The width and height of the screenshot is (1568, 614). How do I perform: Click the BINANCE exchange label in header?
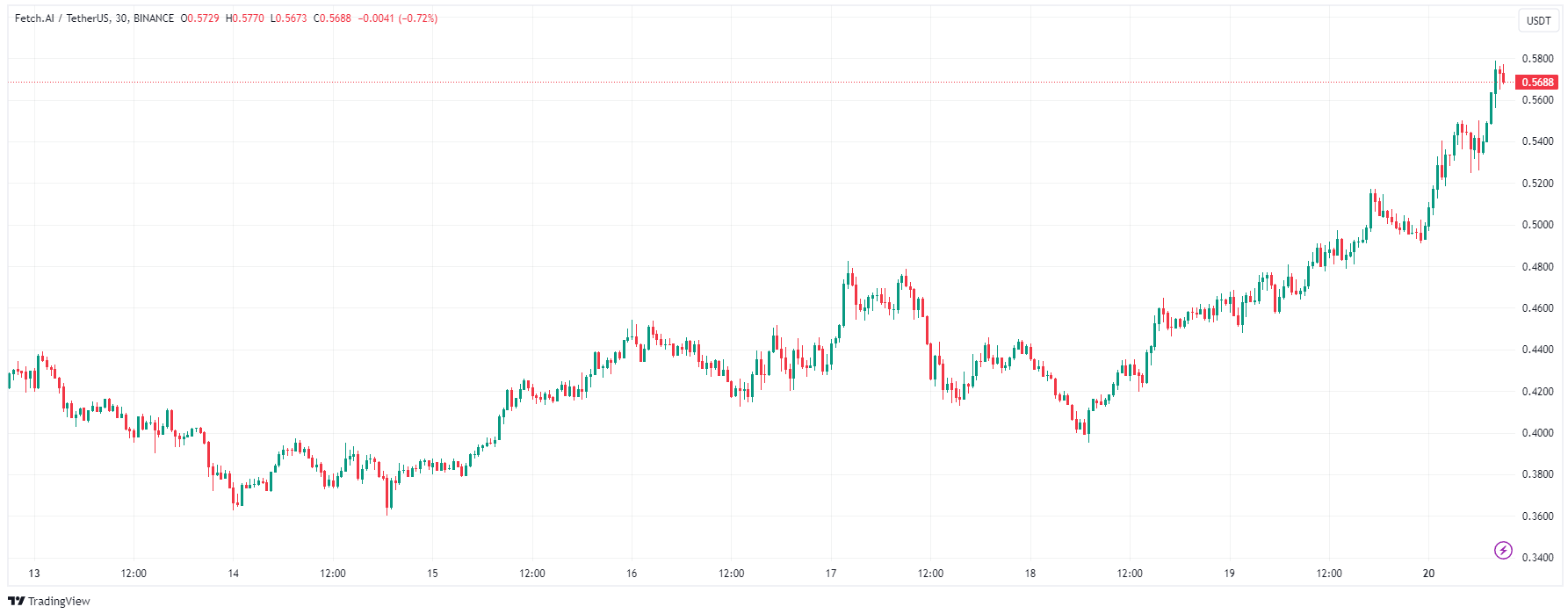point(154,18)
